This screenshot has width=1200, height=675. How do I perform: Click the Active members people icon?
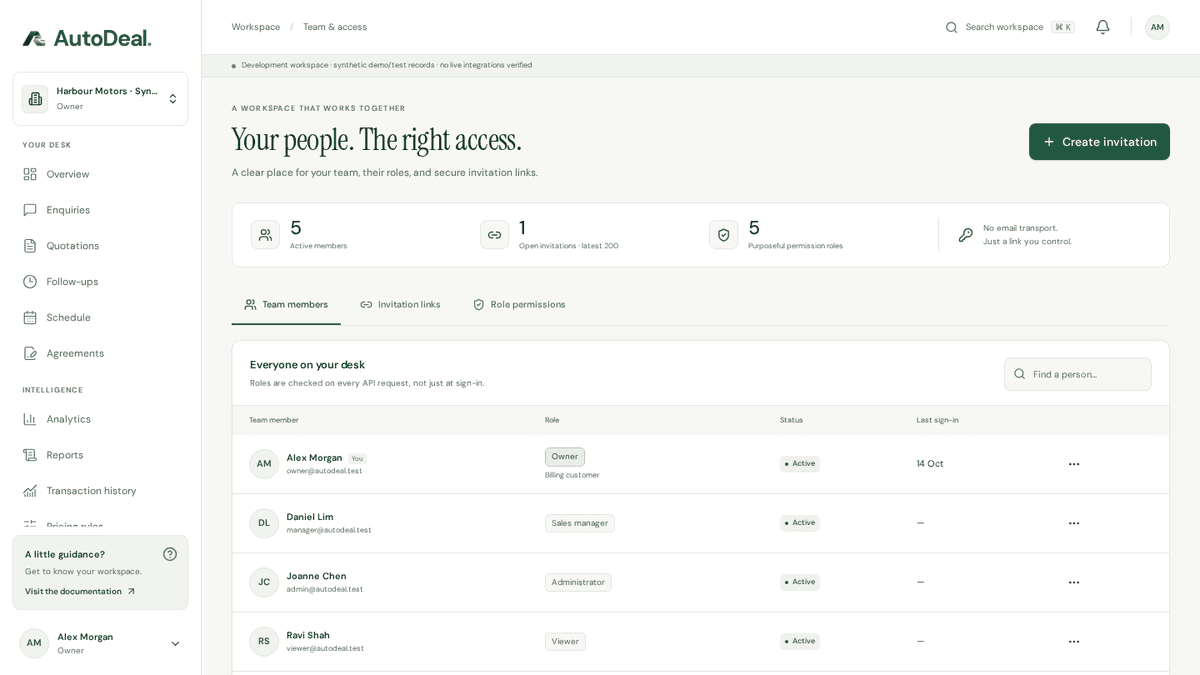265,235
